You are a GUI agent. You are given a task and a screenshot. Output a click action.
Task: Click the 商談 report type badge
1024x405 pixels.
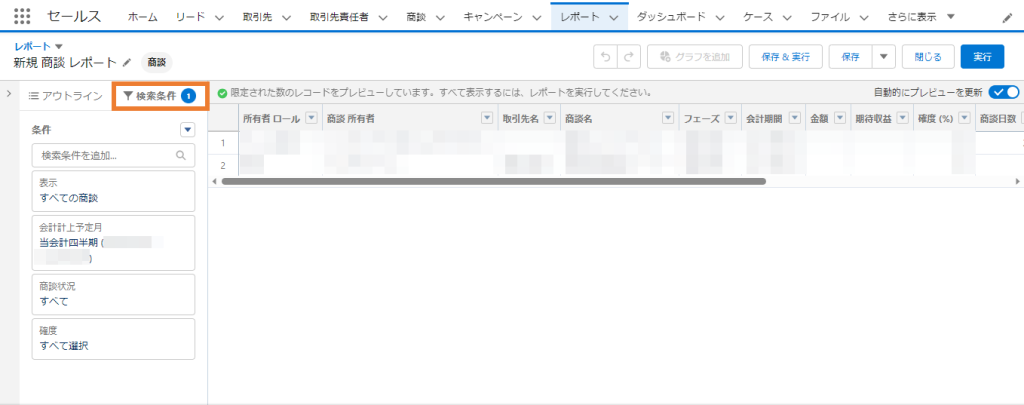pos(156,63)
